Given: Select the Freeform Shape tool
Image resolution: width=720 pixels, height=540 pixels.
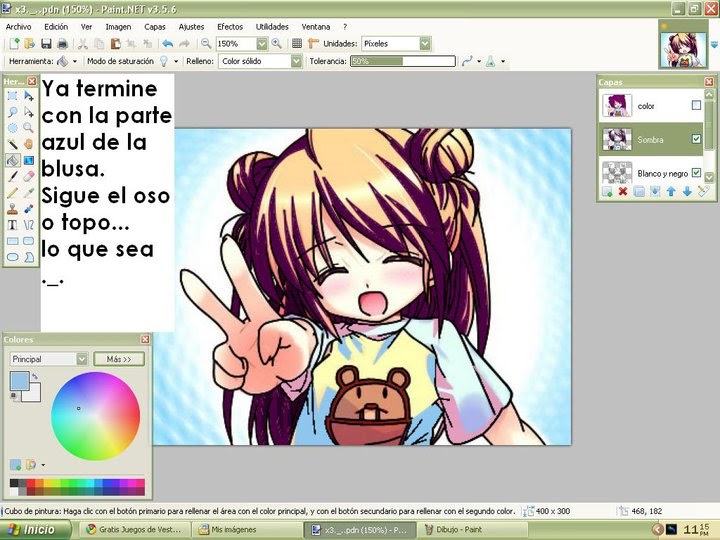Looking at the screenshot, I should pos(28,257).
